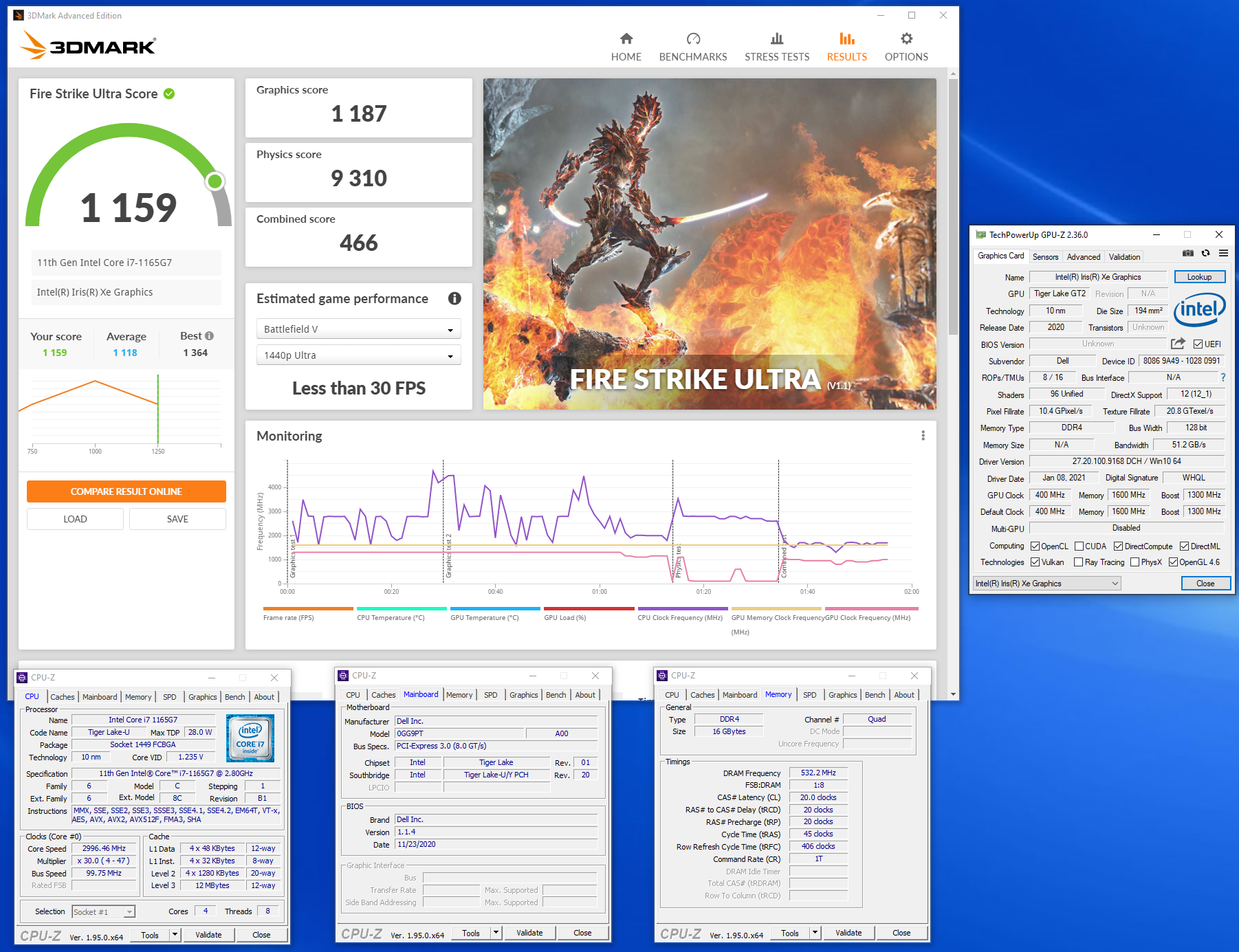Viewport: 1239px width, 952px height.
Task: Expand the Tools arrow in the CPU-Z Memory window
Action: click(x=815, y=933)
